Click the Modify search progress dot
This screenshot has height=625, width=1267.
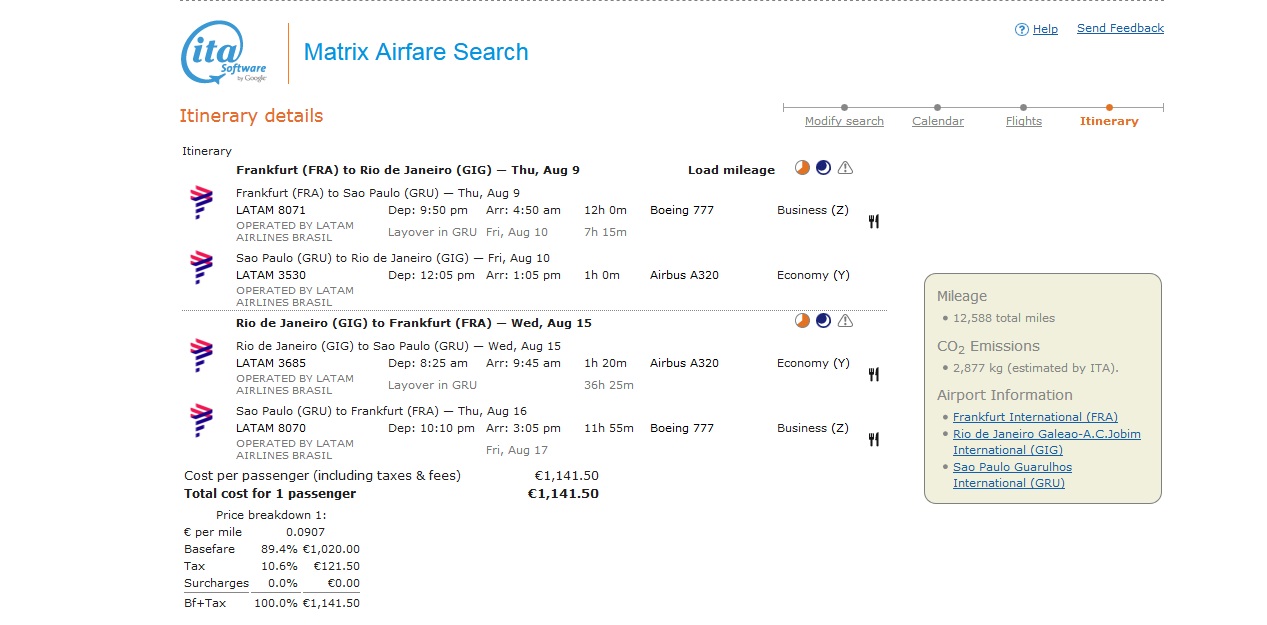[844, 107]
